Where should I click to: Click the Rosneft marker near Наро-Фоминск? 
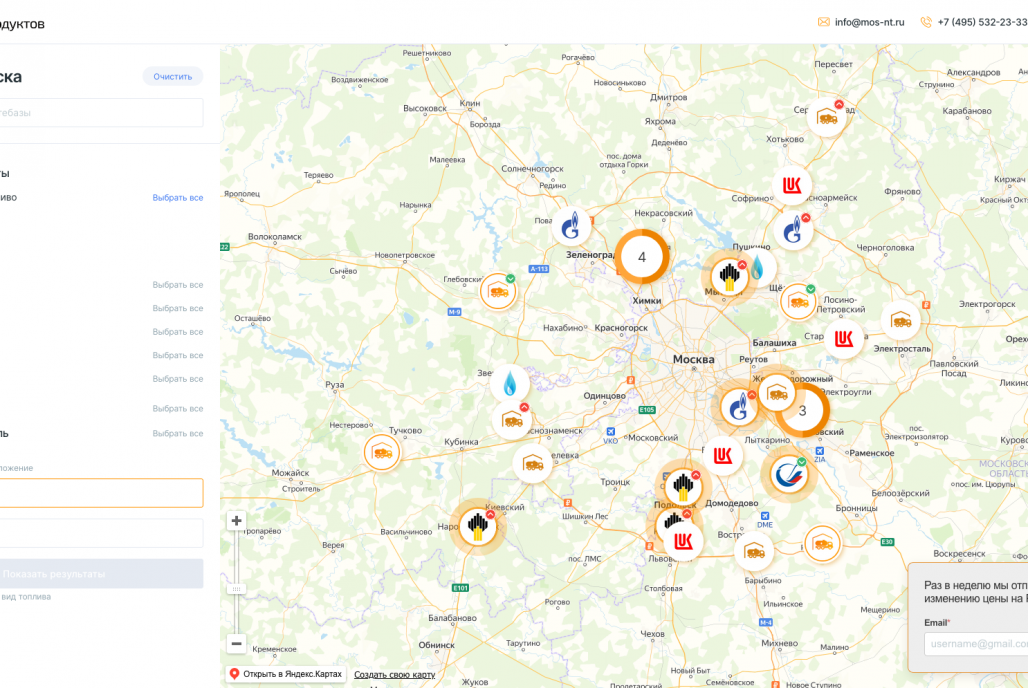point(479,527)
